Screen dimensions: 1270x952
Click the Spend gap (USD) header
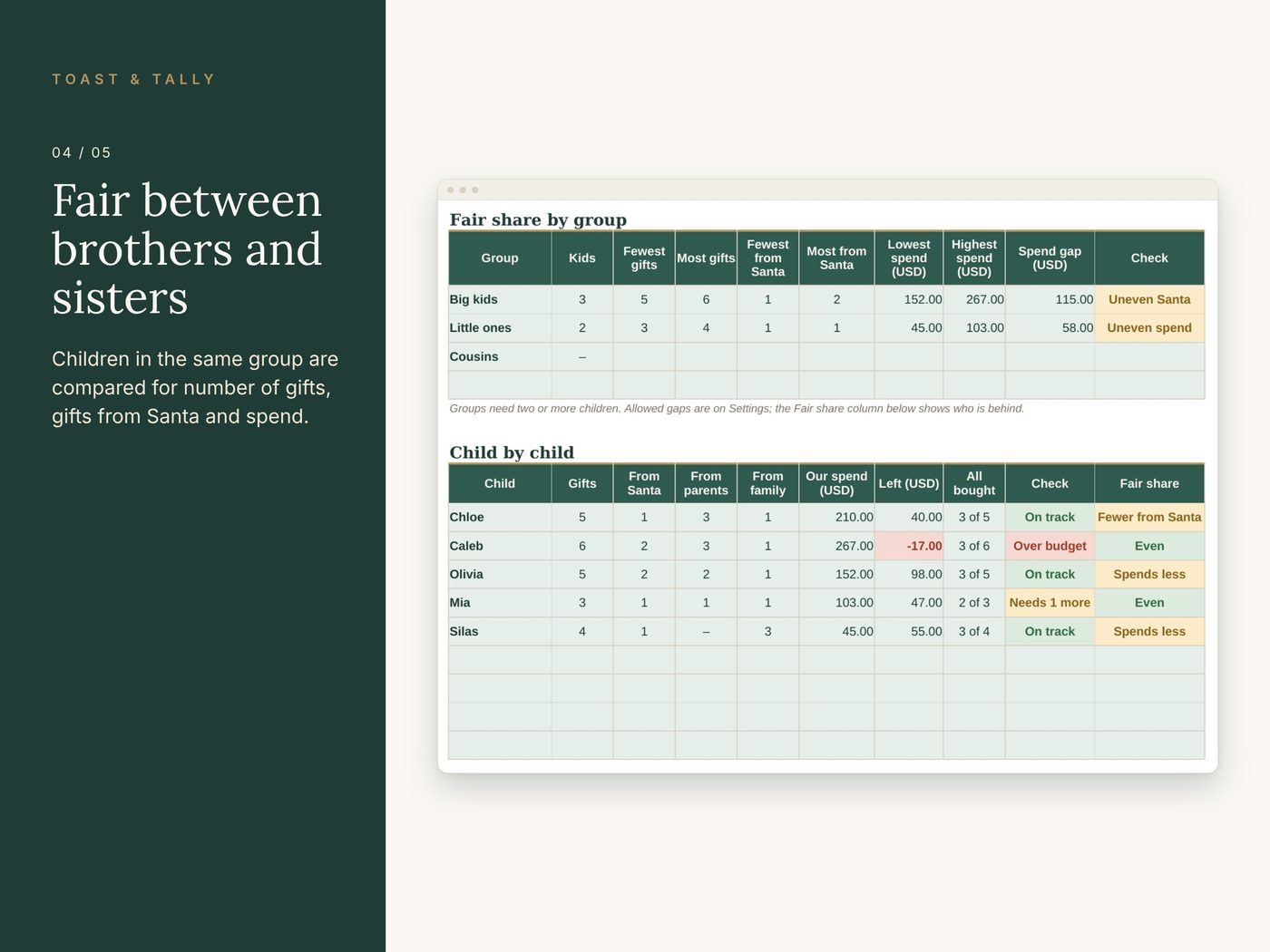pos(1050,258)
